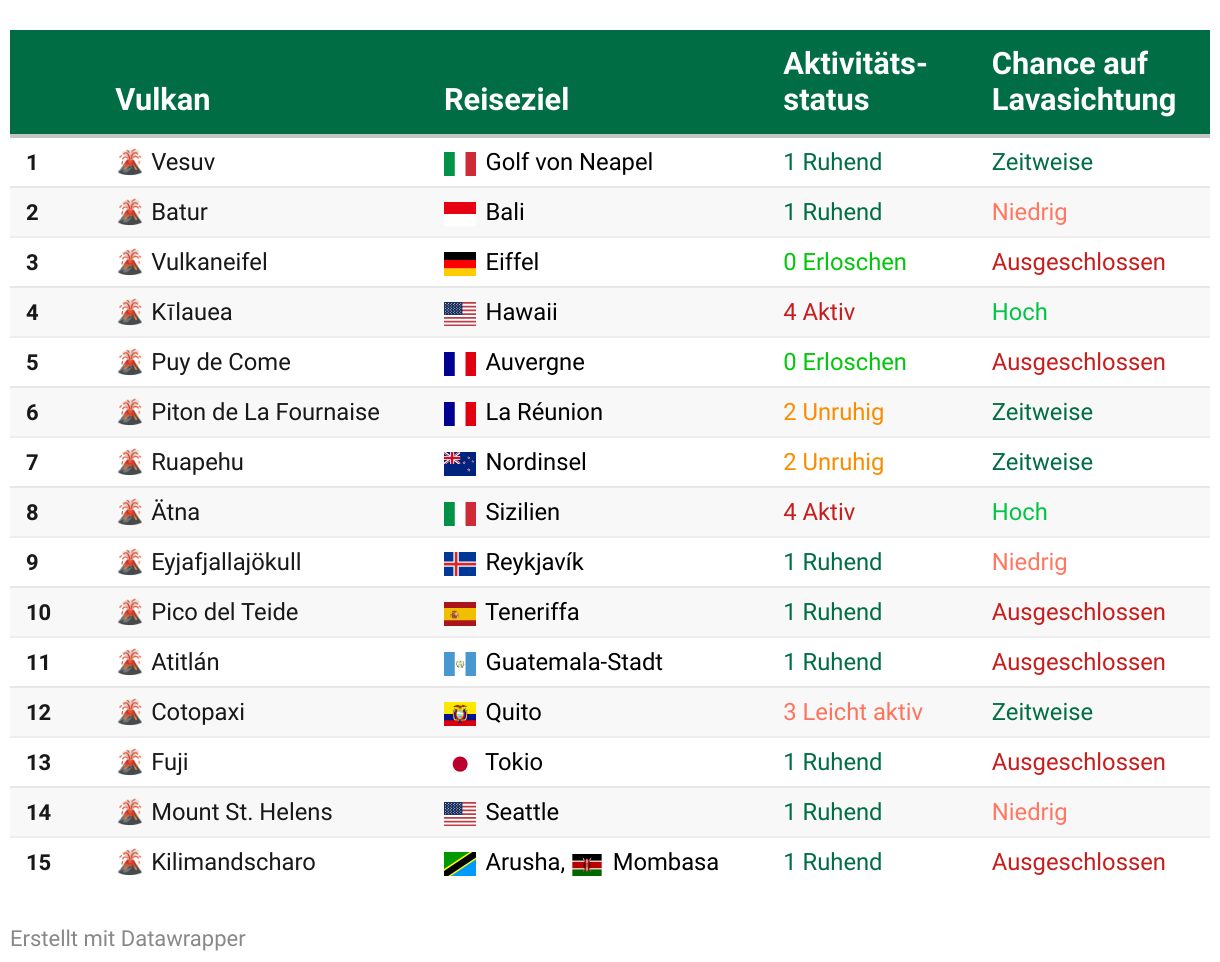Click the New Zealand flag beside Nordinsel

point(460,463)
